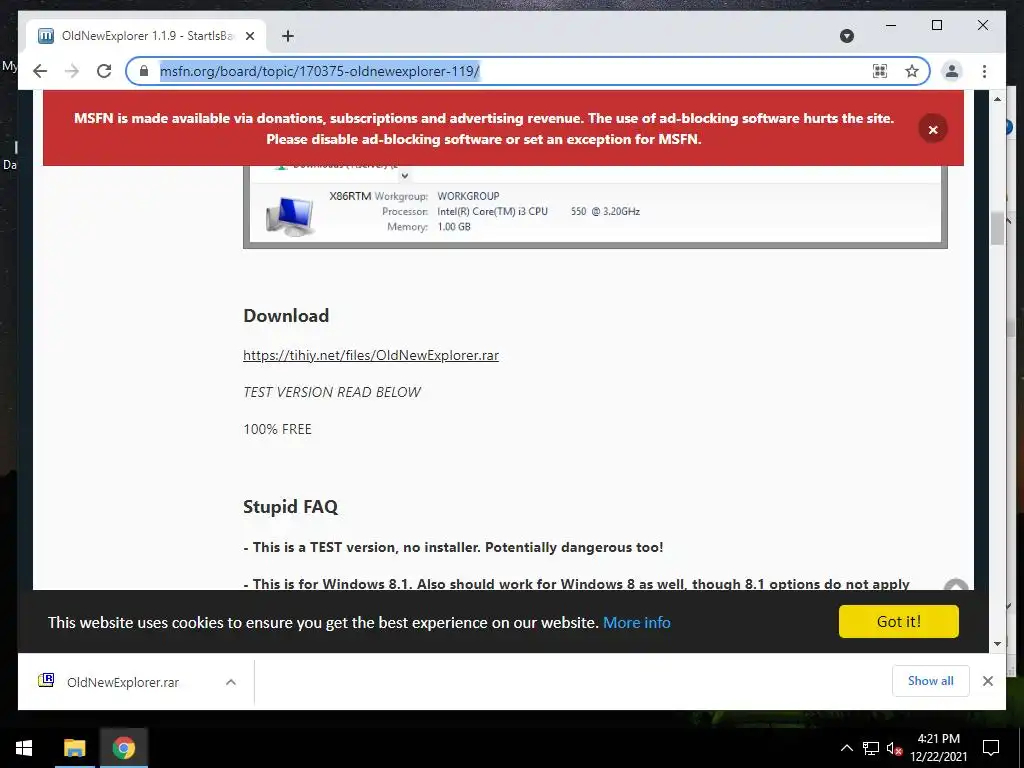Click the MSFN favicon on the tab
The height and width of the screenshot is (768, 1024).
pyautogui.click(x=46, y=36)
